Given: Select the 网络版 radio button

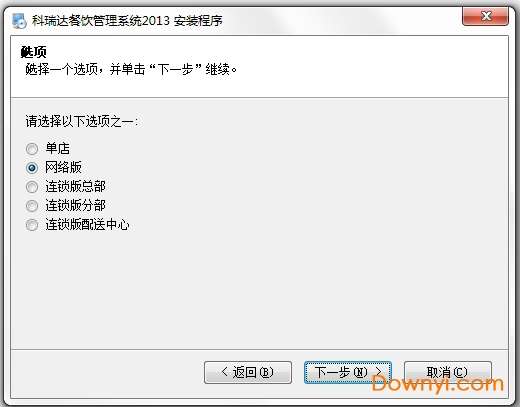Looking at the screenshot, I should tap(32, 168).
